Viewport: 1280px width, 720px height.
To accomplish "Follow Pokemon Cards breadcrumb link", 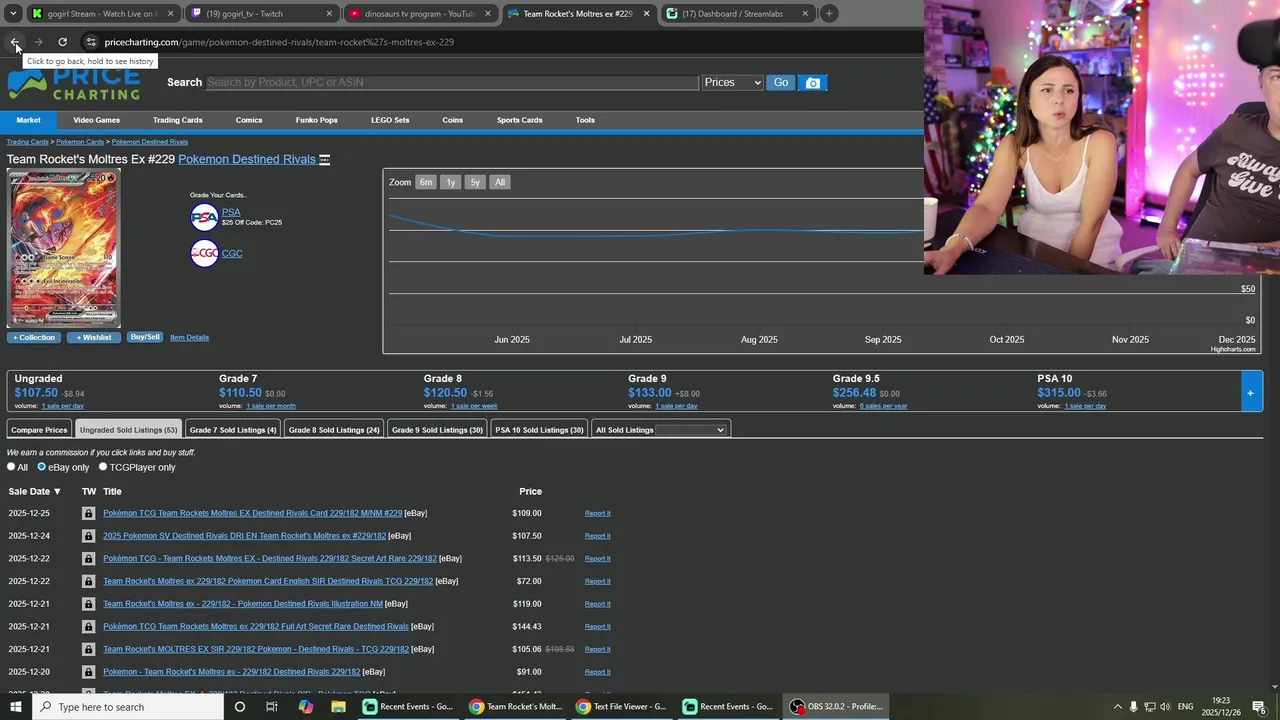I will pyautogui.click(x=80, y=142).
